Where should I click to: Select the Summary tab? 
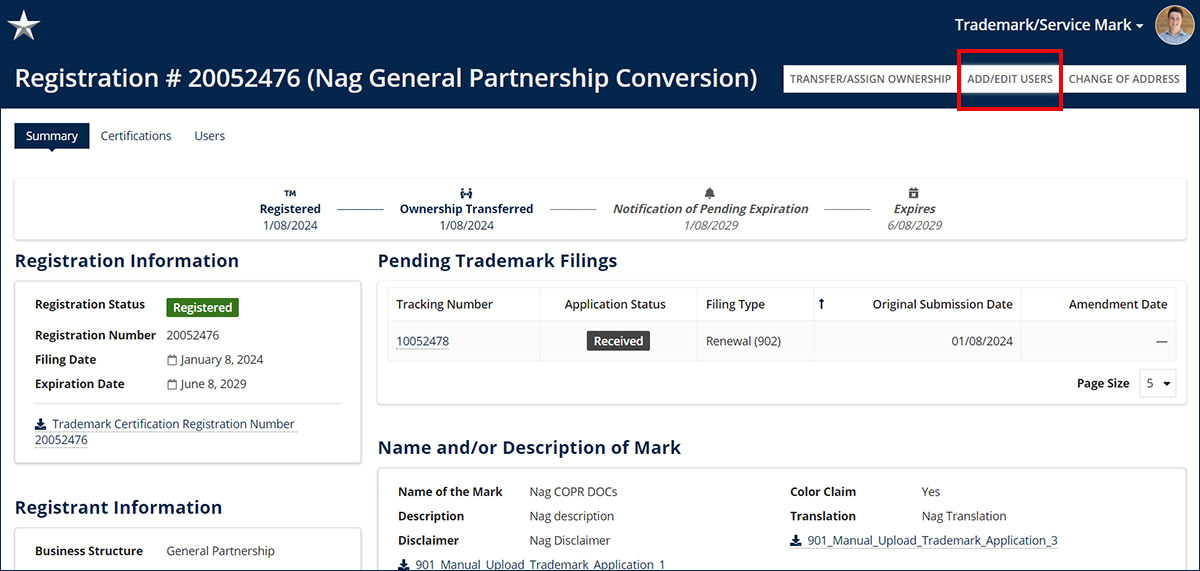coord(52,136)
